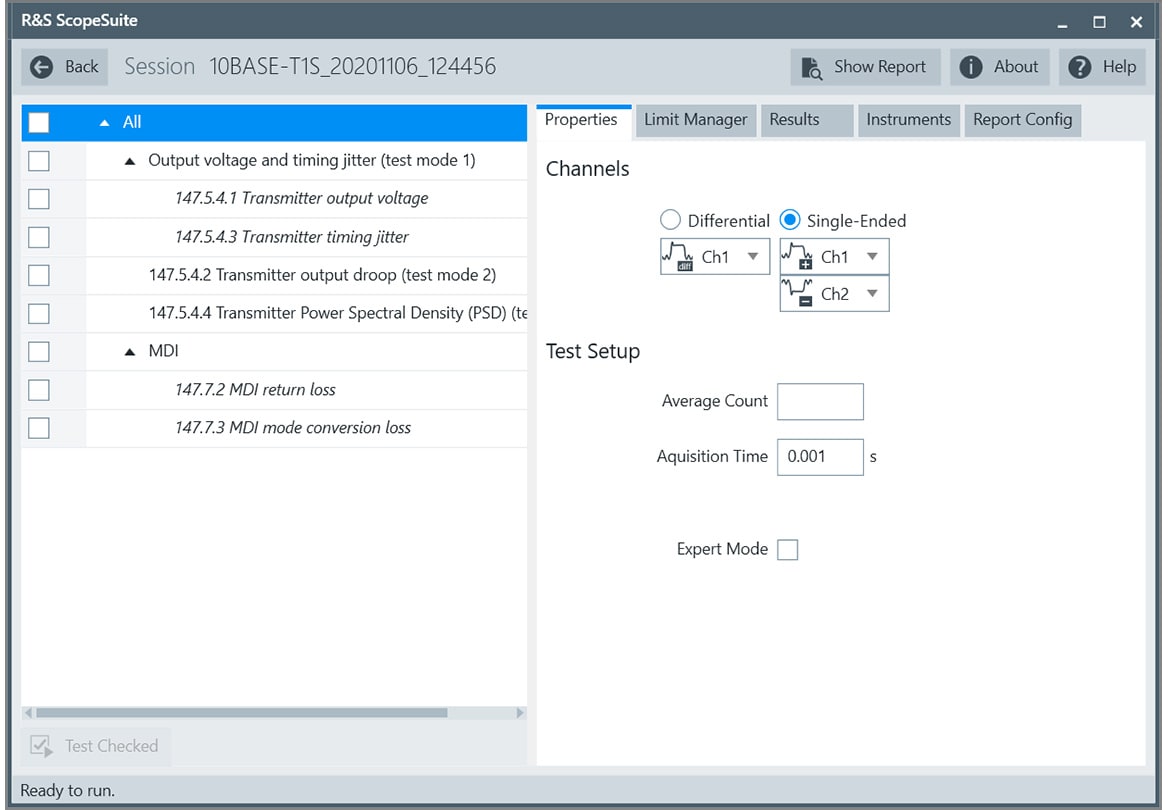Check 147.5.4.4 Transmitter Power Spectral Density box
Screen dimensions: 1168x810
(x=39, y=313)
